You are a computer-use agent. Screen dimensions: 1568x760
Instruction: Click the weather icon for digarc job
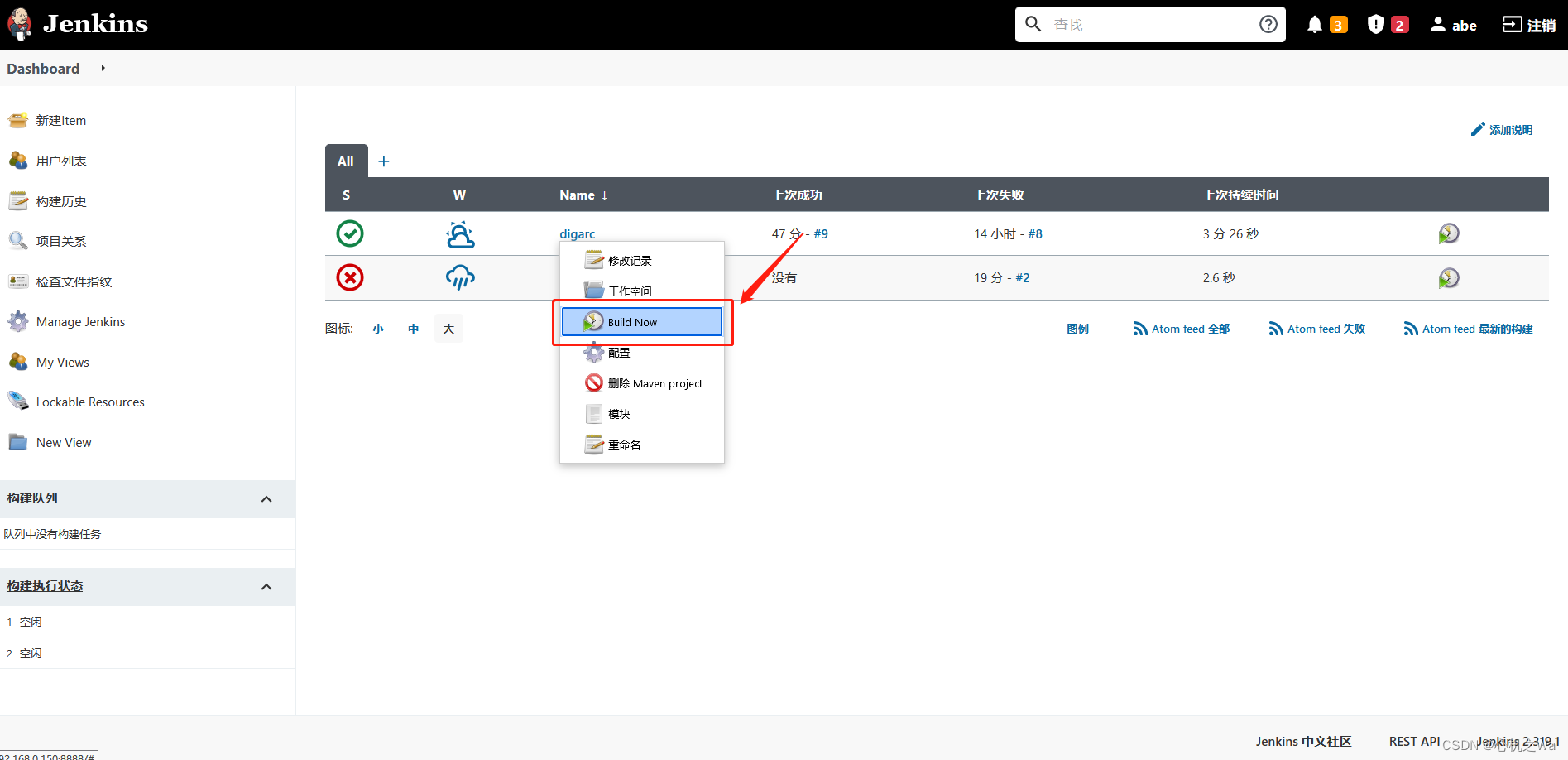460,233
